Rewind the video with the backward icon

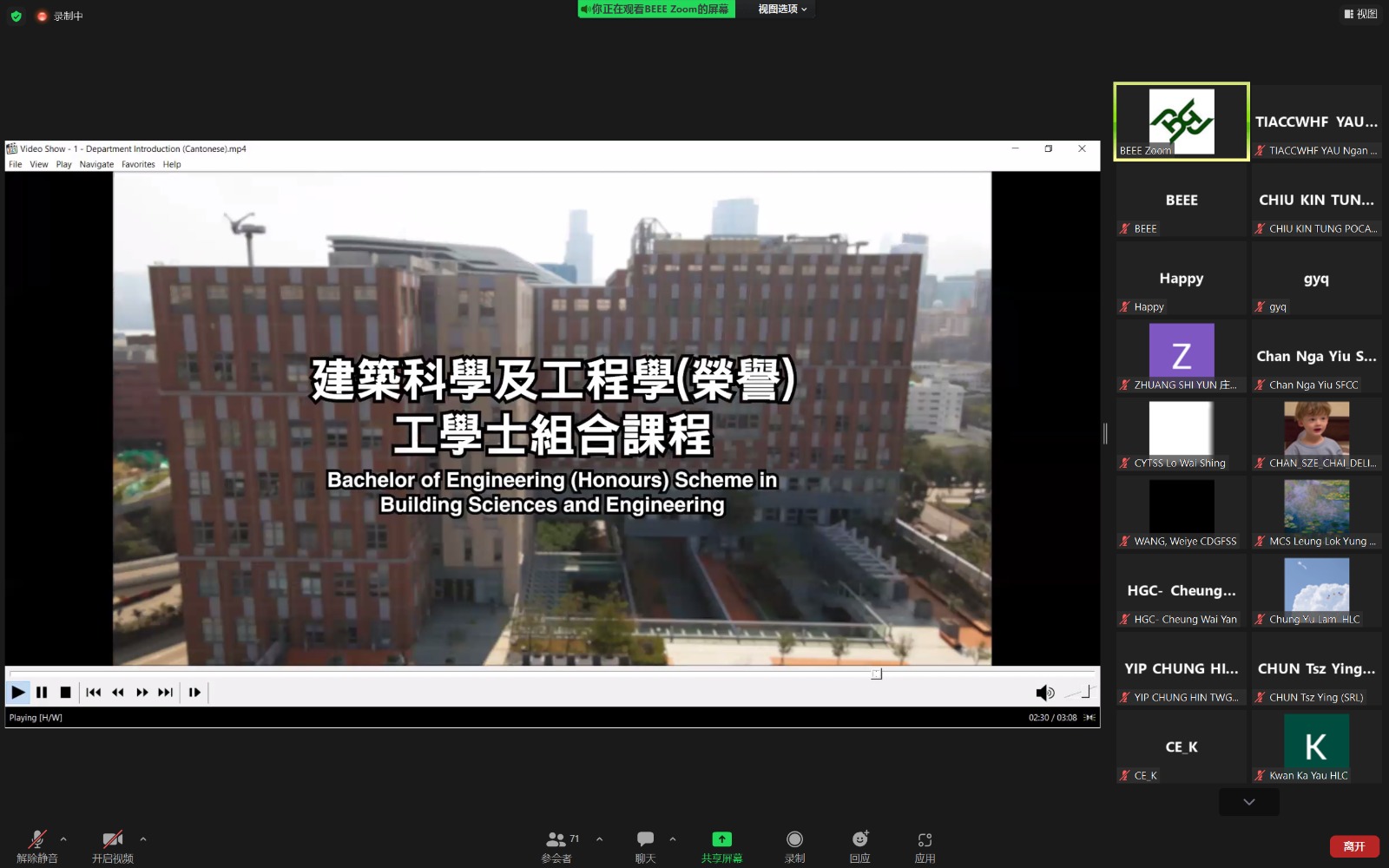point(118,692)
